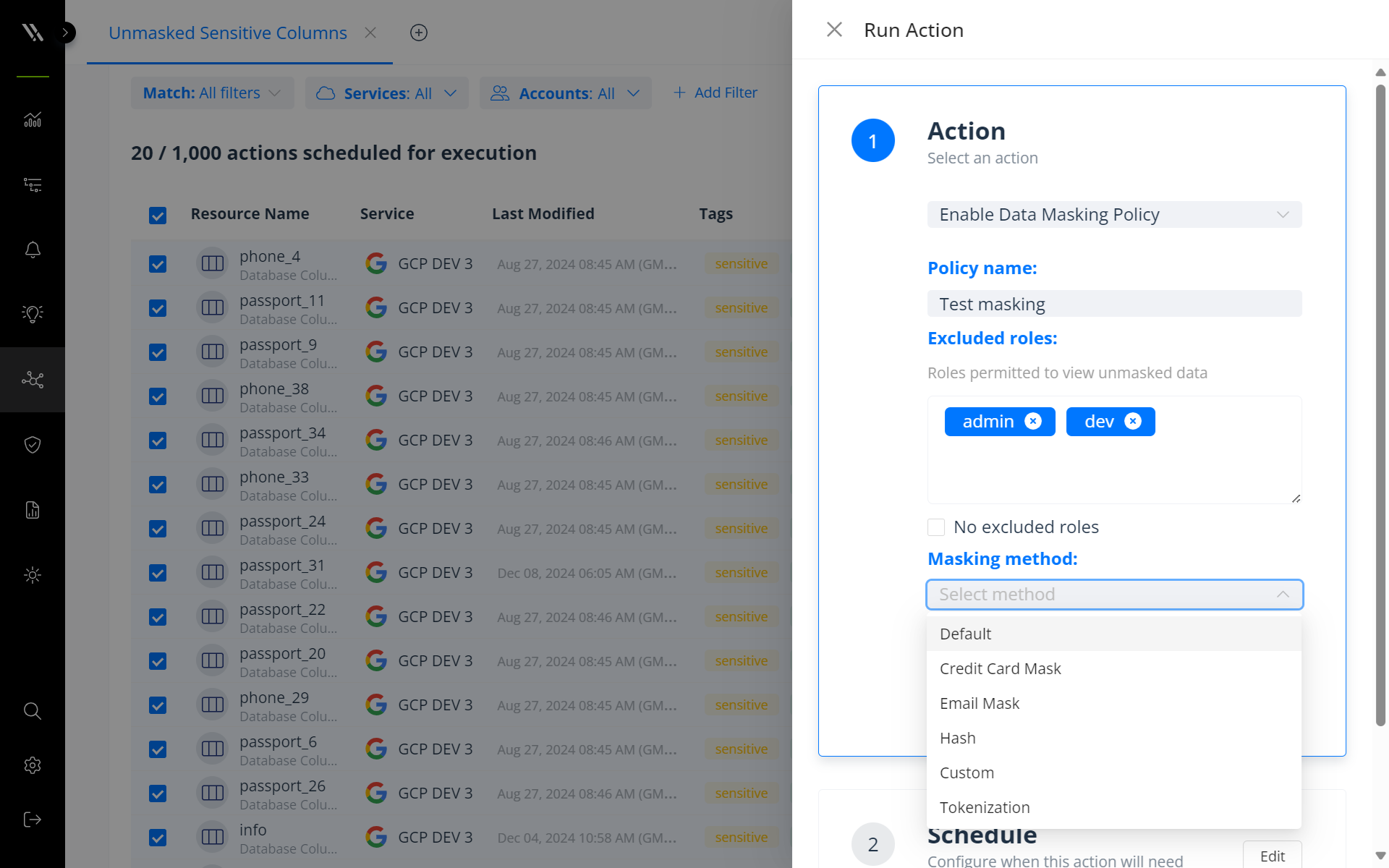This screenshot has width=1389, height=868.
Task: Scroll down in Run Action panel
Action: pos(1380,857)
